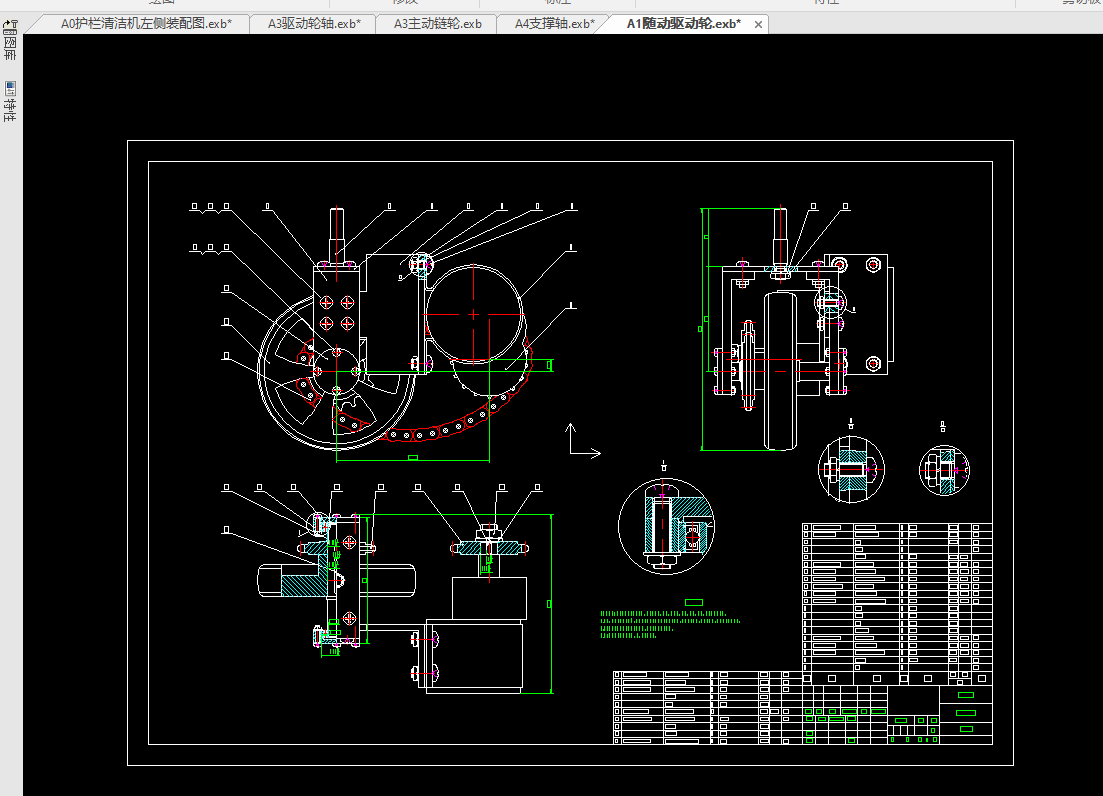The width and height of the screenshot is (1103, 796).
Task: Select the active A1随动驱动轮.exb tab
Action: (683, 24)
